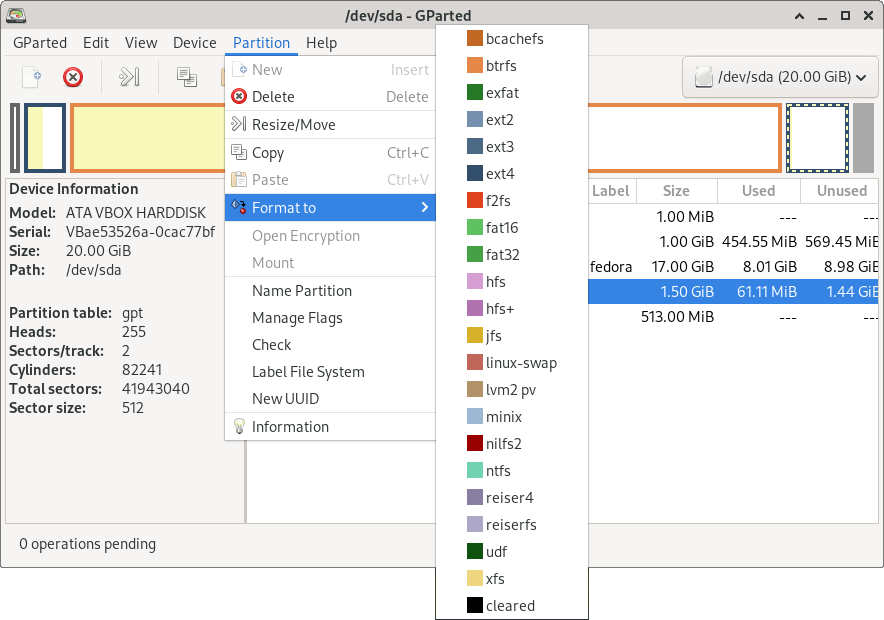This screenshot has height=620, width=884.
Task: Expand the Format to submenu arrow
Action: tap(424, 208)
